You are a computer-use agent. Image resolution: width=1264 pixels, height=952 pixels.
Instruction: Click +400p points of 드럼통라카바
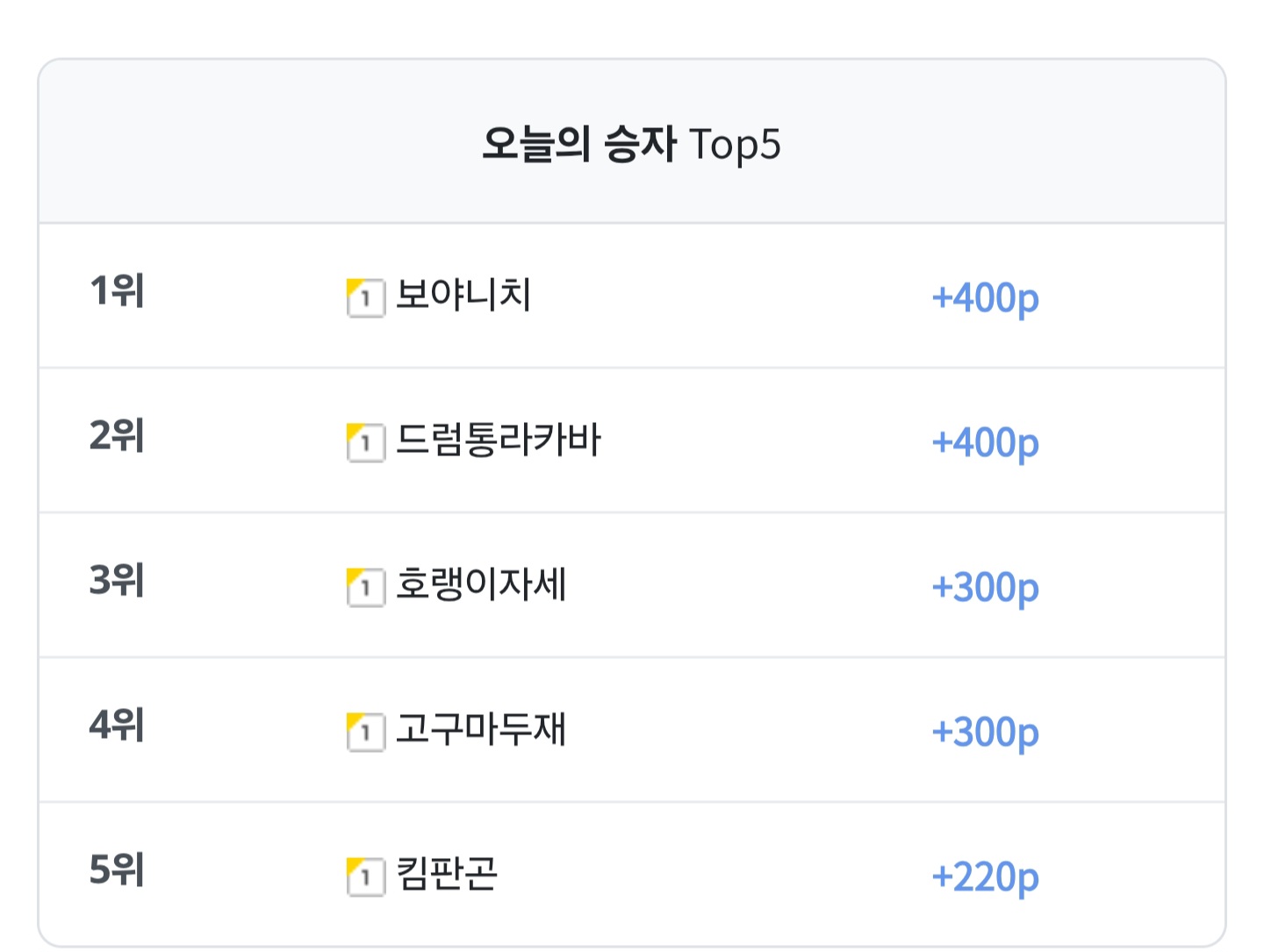985,443
